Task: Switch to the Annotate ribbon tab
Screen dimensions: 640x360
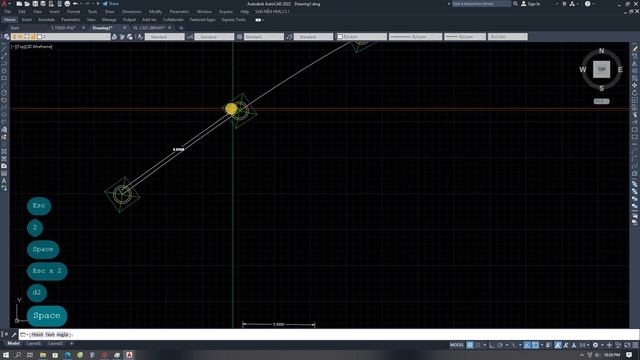Action: 46,20
